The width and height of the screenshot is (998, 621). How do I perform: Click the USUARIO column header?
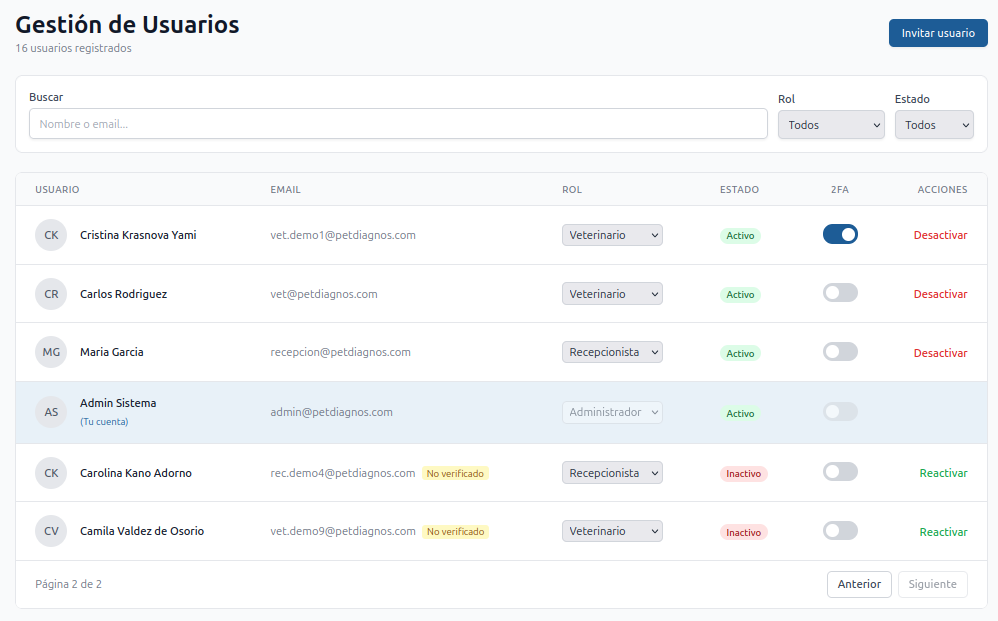pos(57,190)
